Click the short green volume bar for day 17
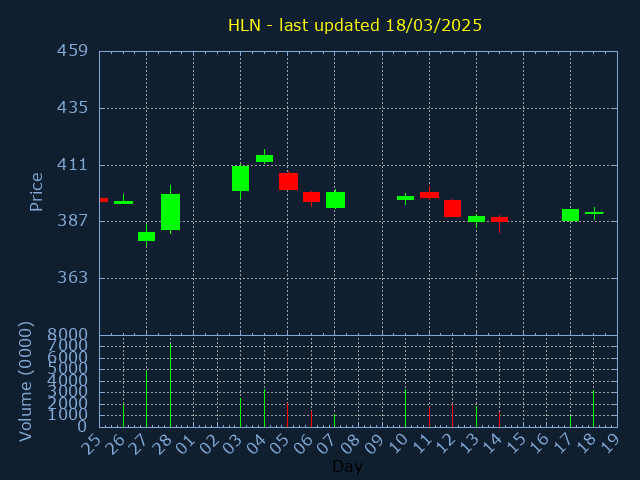 click(570, 422)
